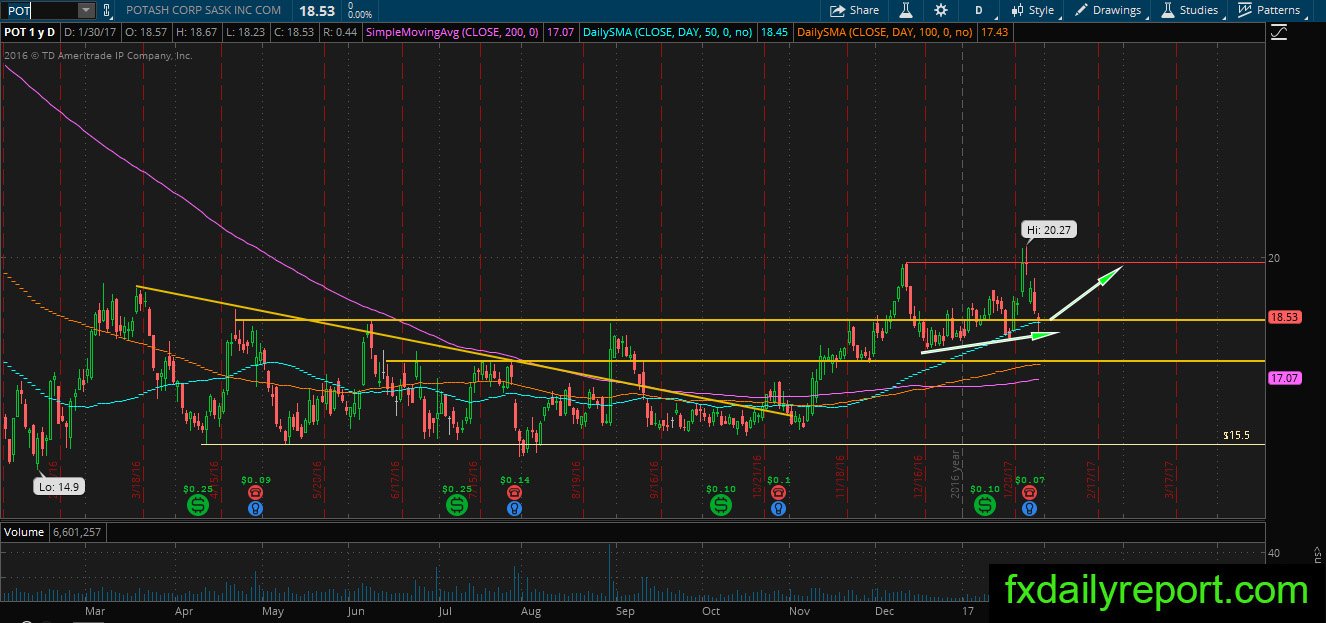Click the POTASH CORP SASK INC COM name
Image resolution: width=1326 pixels, height=623 pixels.
tap(202, 10)
